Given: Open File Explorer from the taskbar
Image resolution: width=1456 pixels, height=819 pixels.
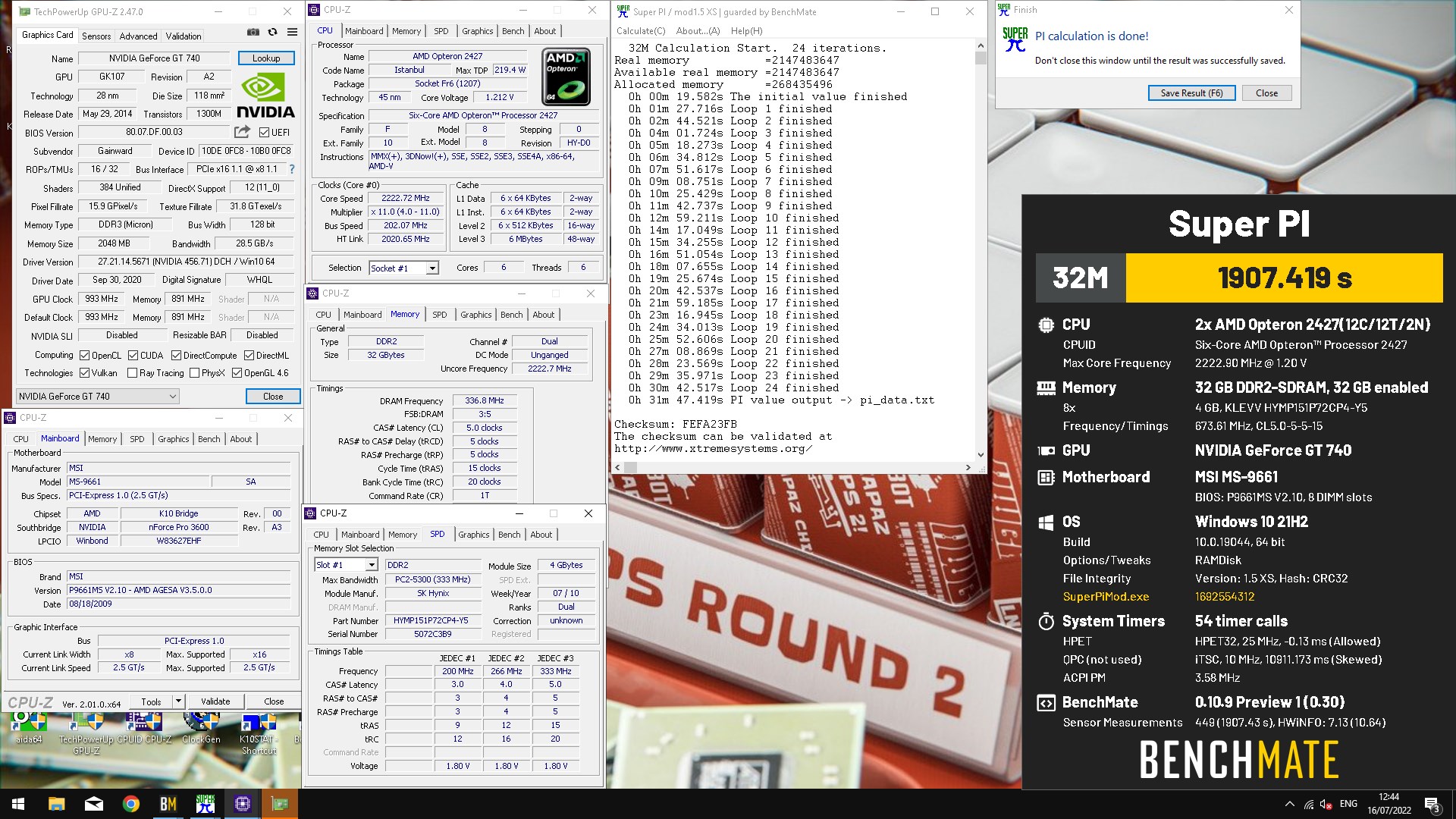Looking at the screenshot, I should pyautogui.click(x=56, y=804).
